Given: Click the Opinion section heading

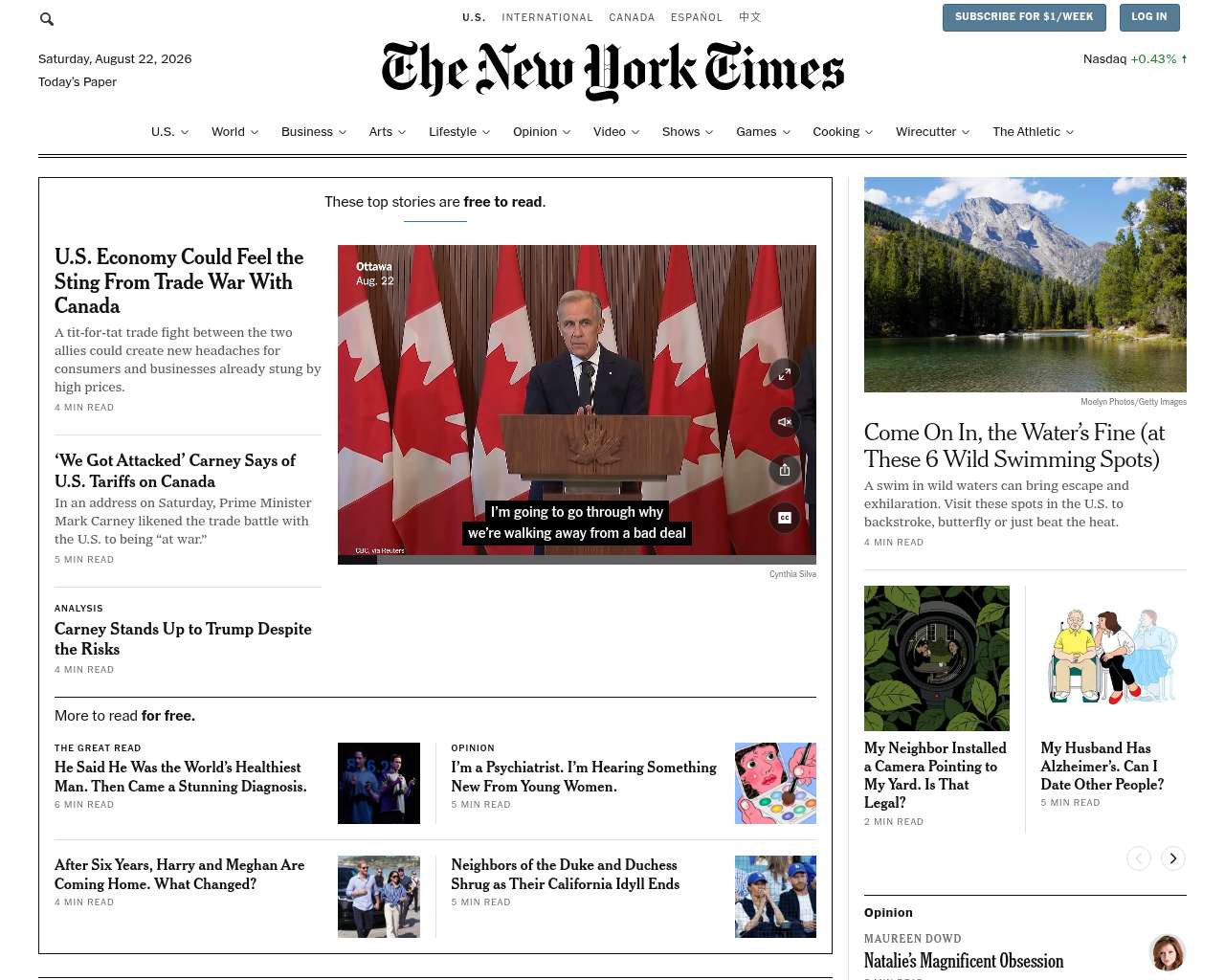Looking at the screenshot, I should point(888,913).
